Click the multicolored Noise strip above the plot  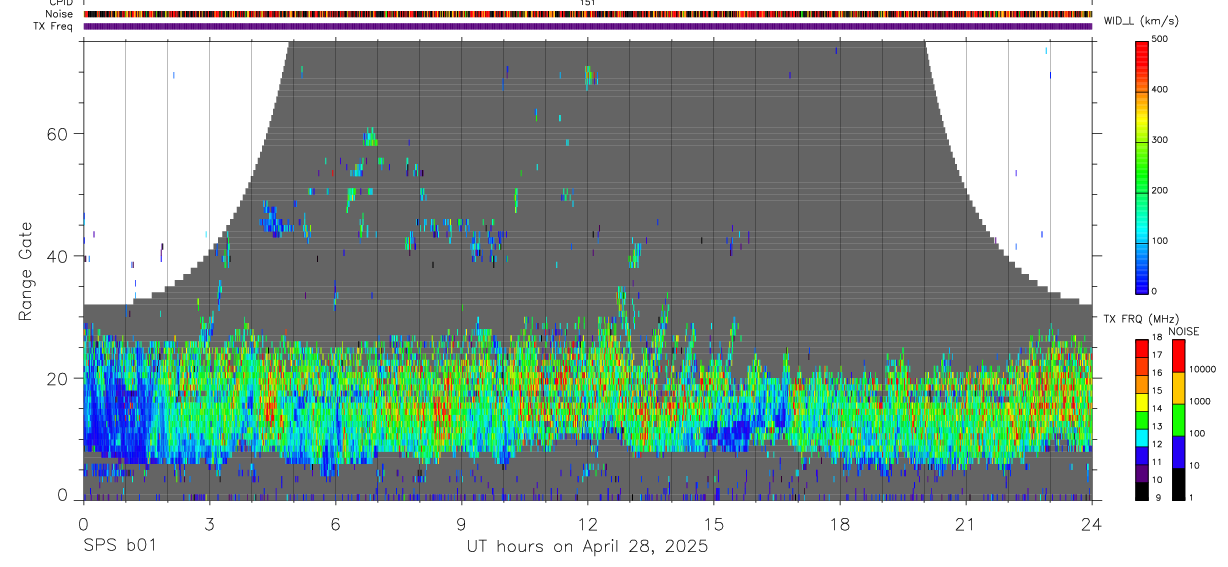tap(587, 14)
